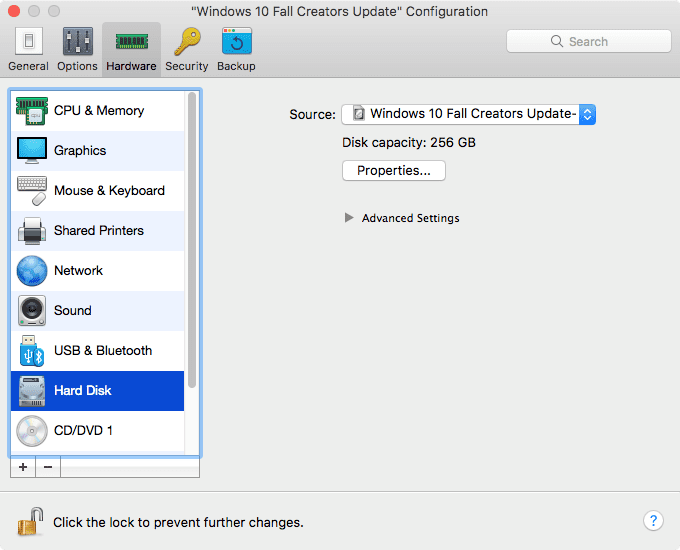680x550 pixels.
Task: Open the Backup icon
Action: (x=237, y=41)
